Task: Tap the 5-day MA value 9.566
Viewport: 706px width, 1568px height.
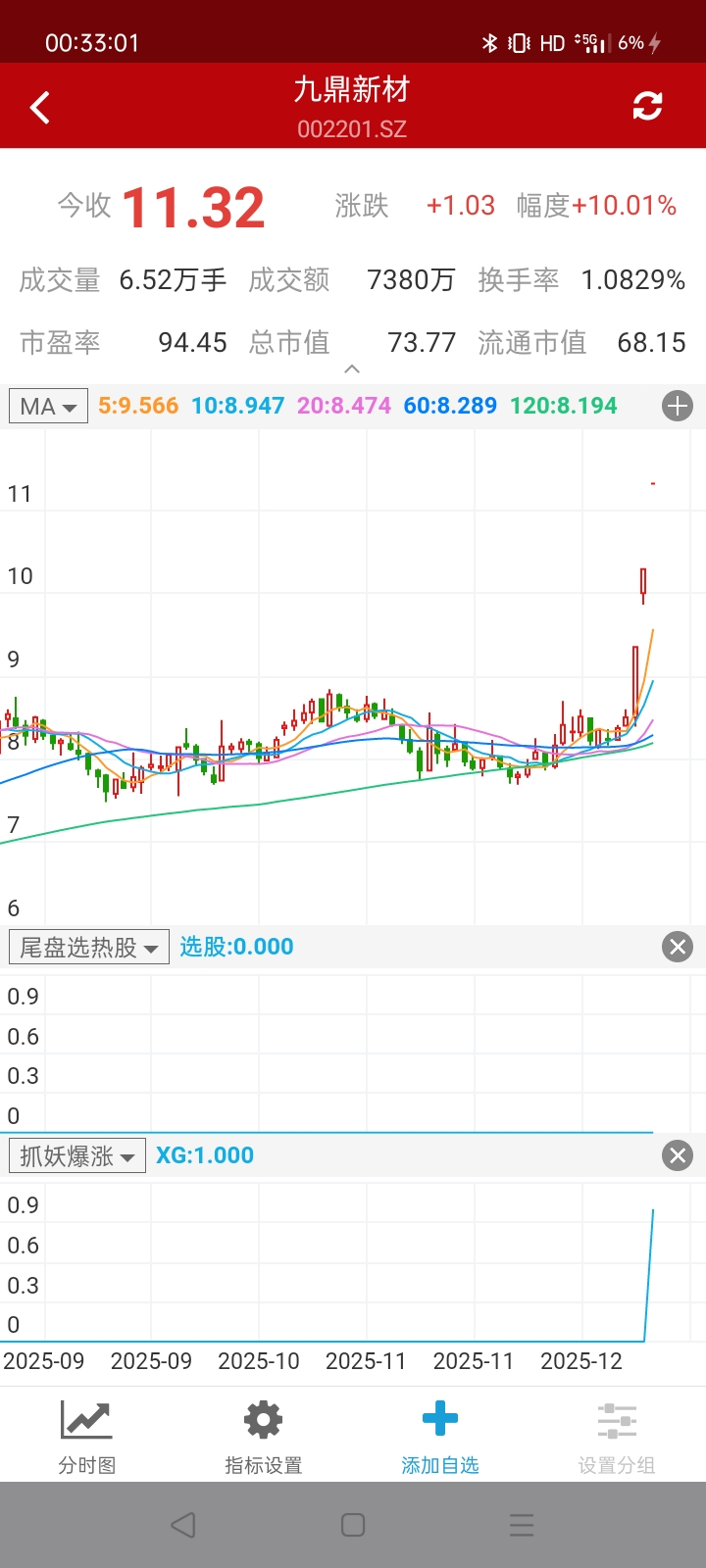Action: click(138, 406)
